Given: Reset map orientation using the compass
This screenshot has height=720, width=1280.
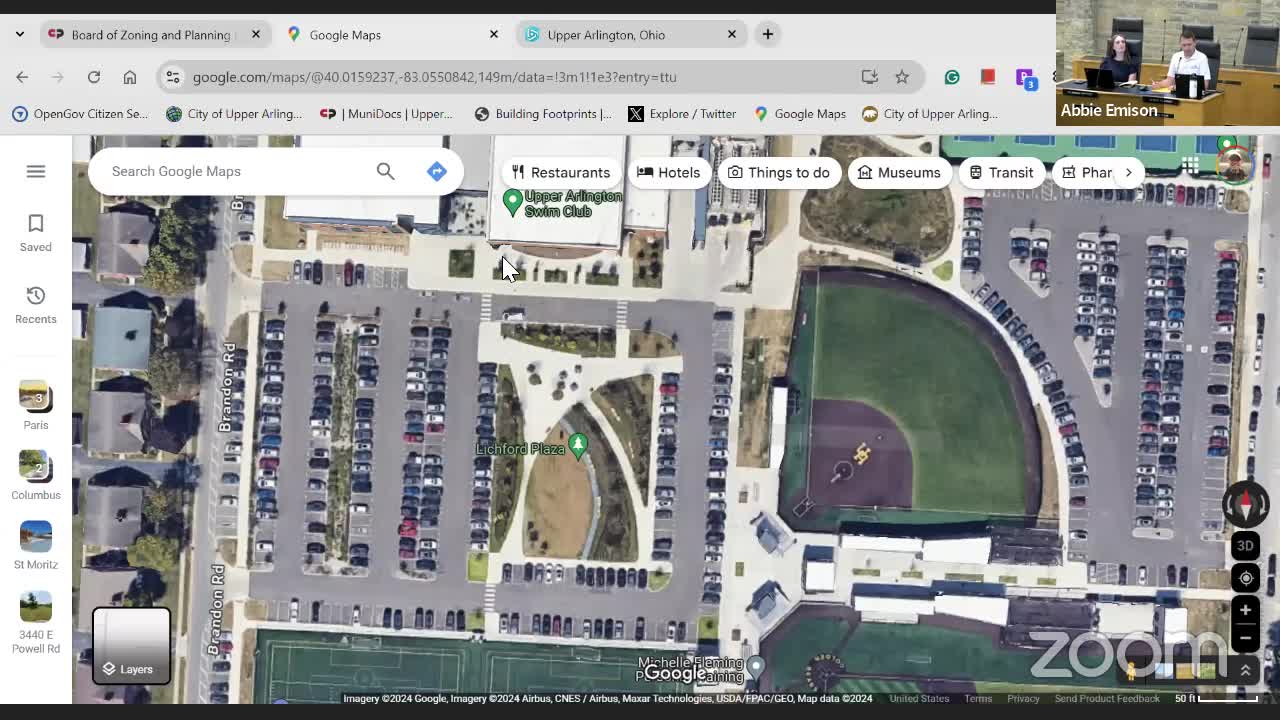Looking at the screenshot, I should (x=1245, y=504).
